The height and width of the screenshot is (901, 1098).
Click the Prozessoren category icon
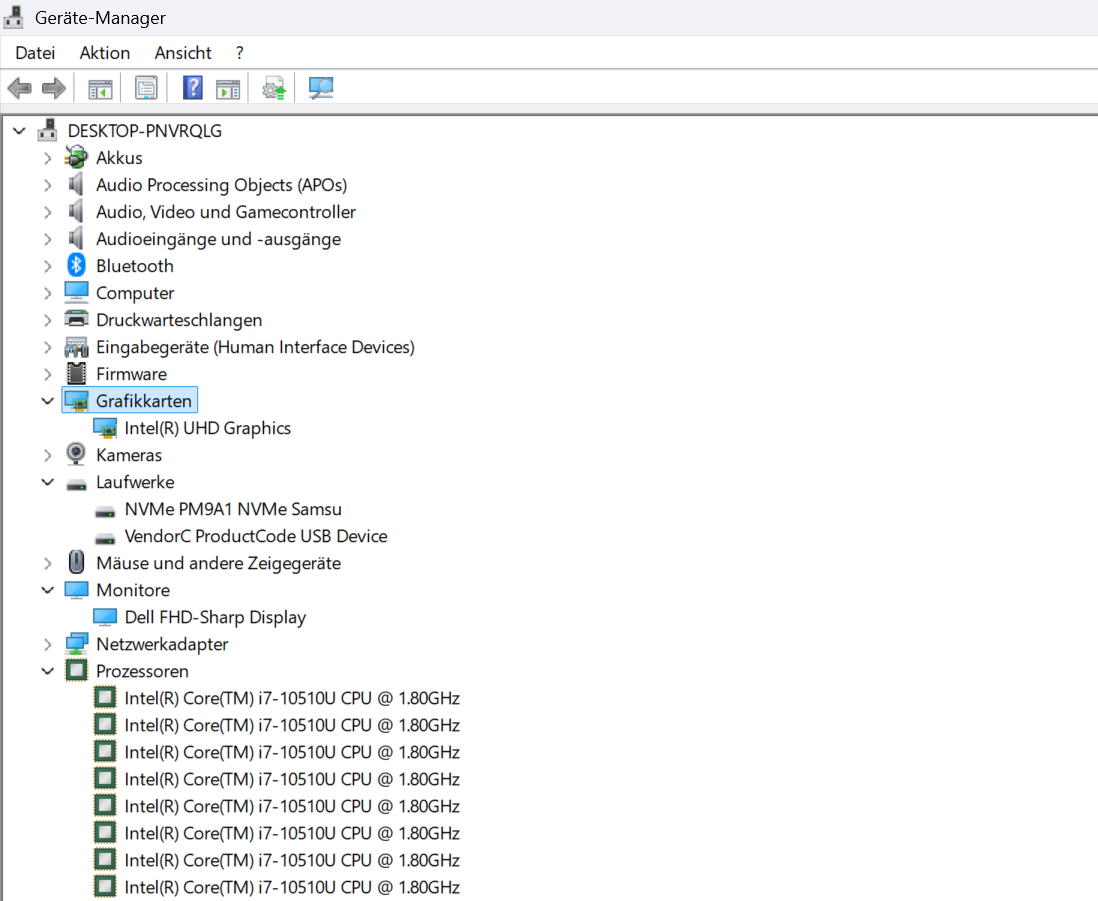[x=76, y=670]
